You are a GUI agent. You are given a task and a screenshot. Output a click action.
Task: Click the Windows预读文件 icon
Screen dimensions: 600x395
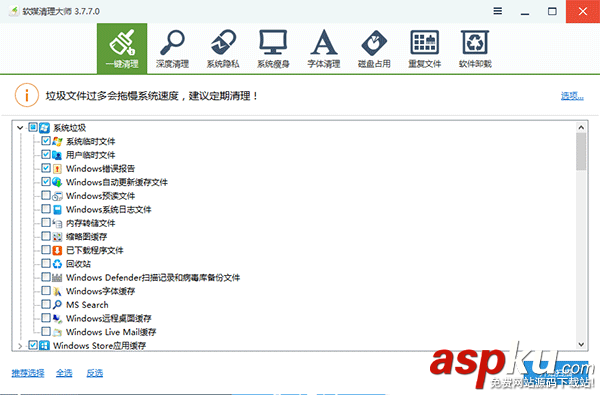pyautogui.click(x=57, y=196)
